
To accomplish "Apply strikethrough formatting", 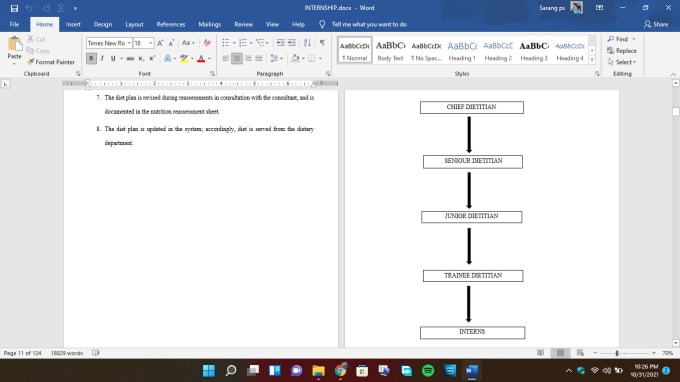I will pyautogui.click(x=130, y=58).
